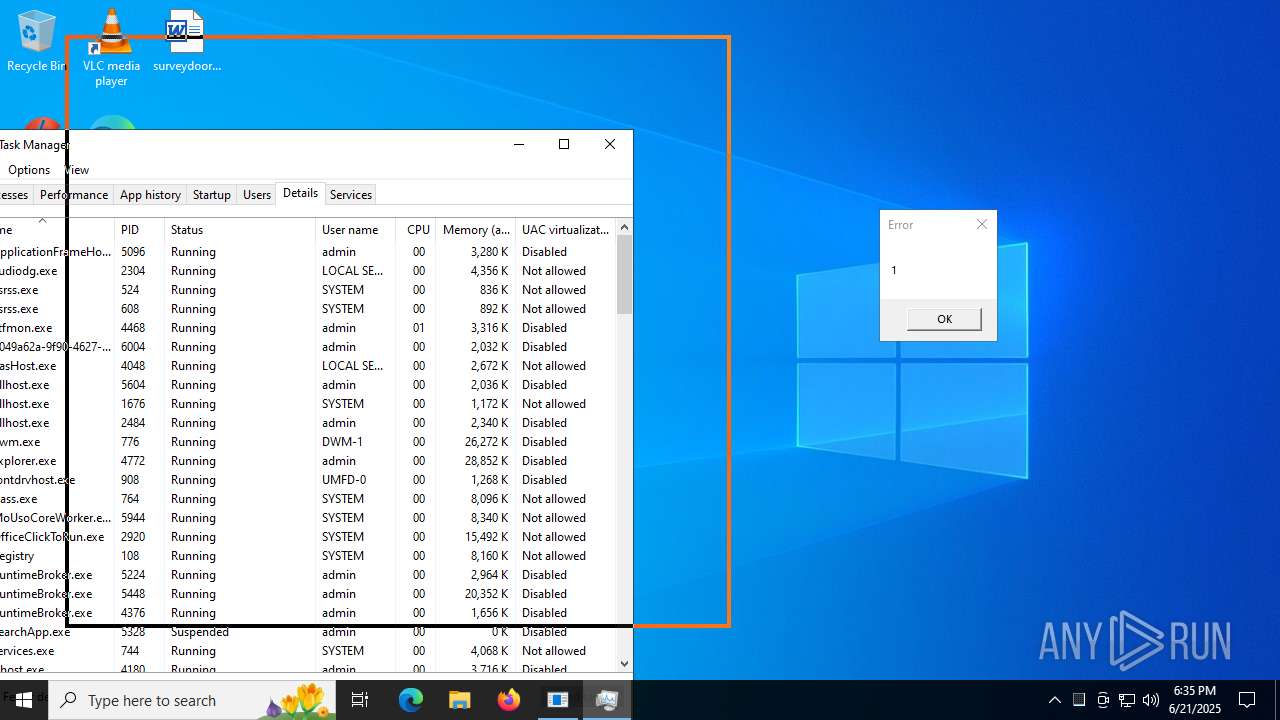Screen dimensions: 1280x720
Task: Switch to the blue window app on taskbar
Action: 558,700
